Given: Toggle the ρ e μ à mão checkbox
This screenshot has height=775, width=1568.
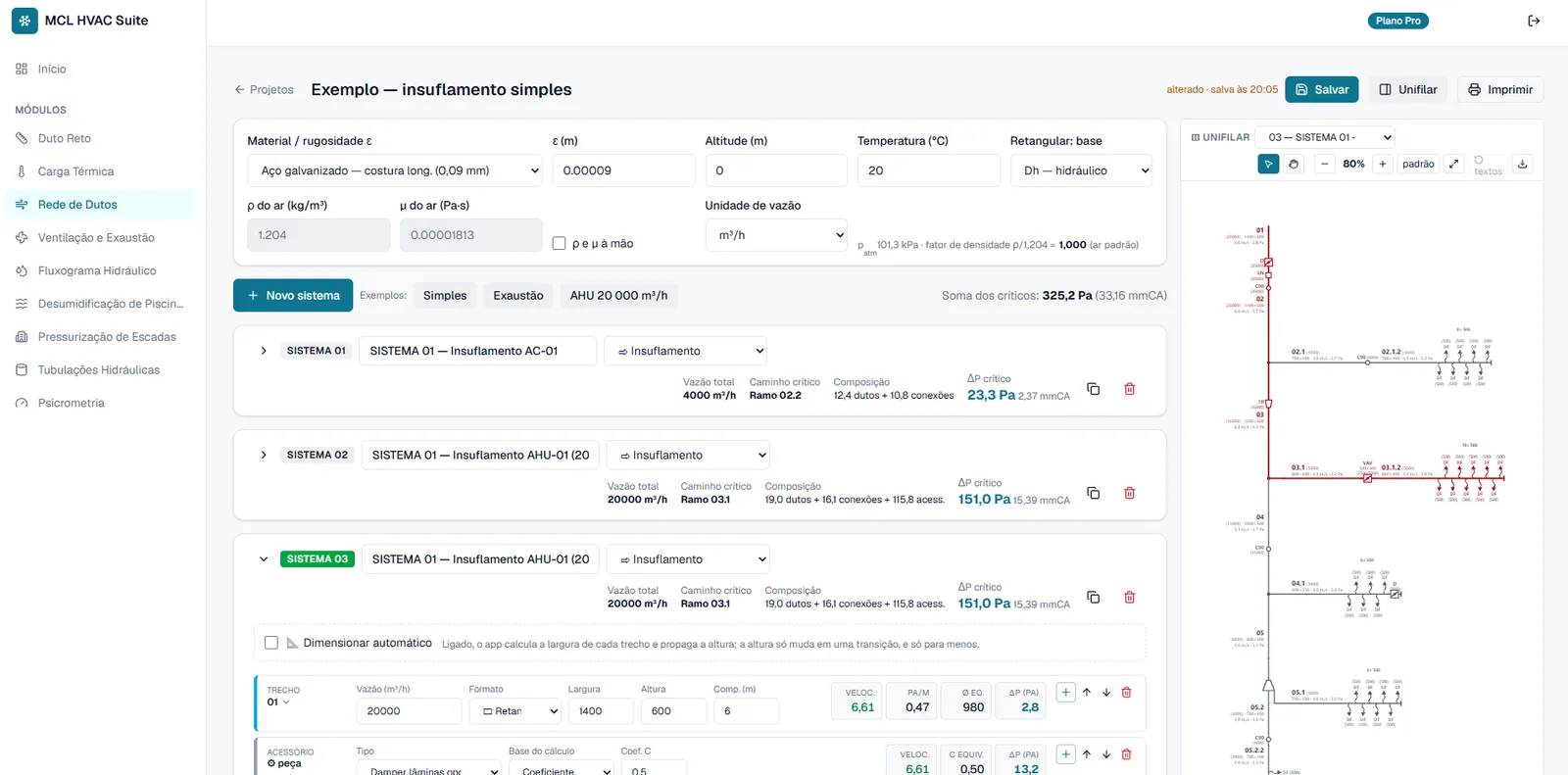Looking at the screenshot, I should coord(559,243).
